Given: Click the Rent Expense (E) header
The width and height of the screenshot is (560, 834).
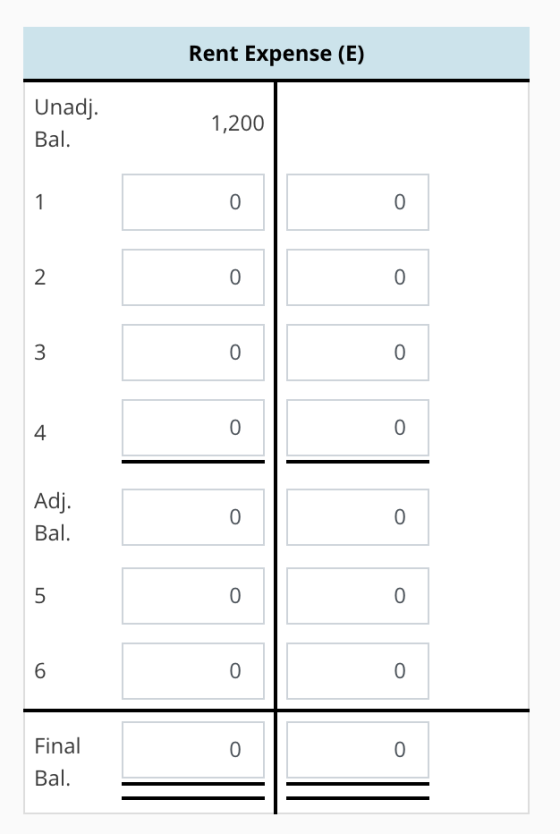Looking at the screenshot, I should coord(277,54).
